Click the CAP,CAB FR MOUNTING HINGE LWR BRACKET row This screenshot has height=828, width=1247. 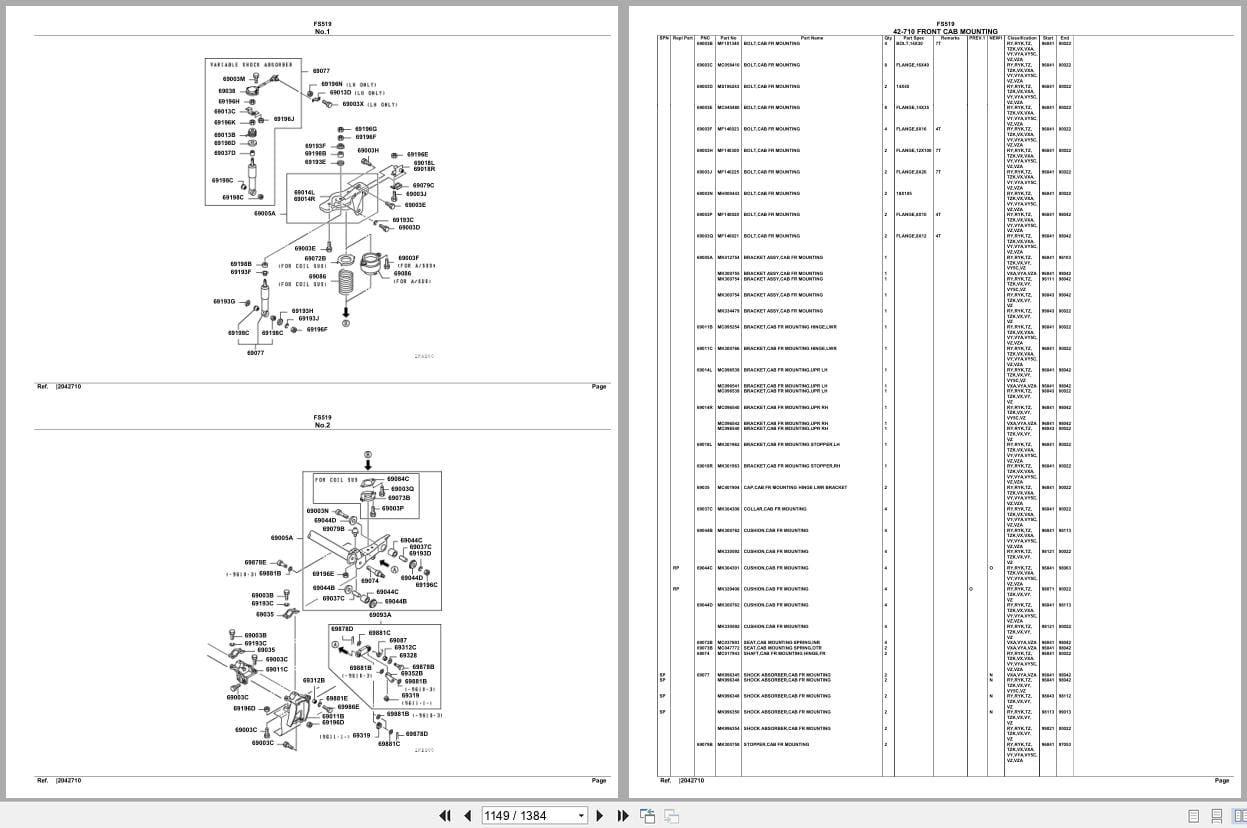point(865,488)
